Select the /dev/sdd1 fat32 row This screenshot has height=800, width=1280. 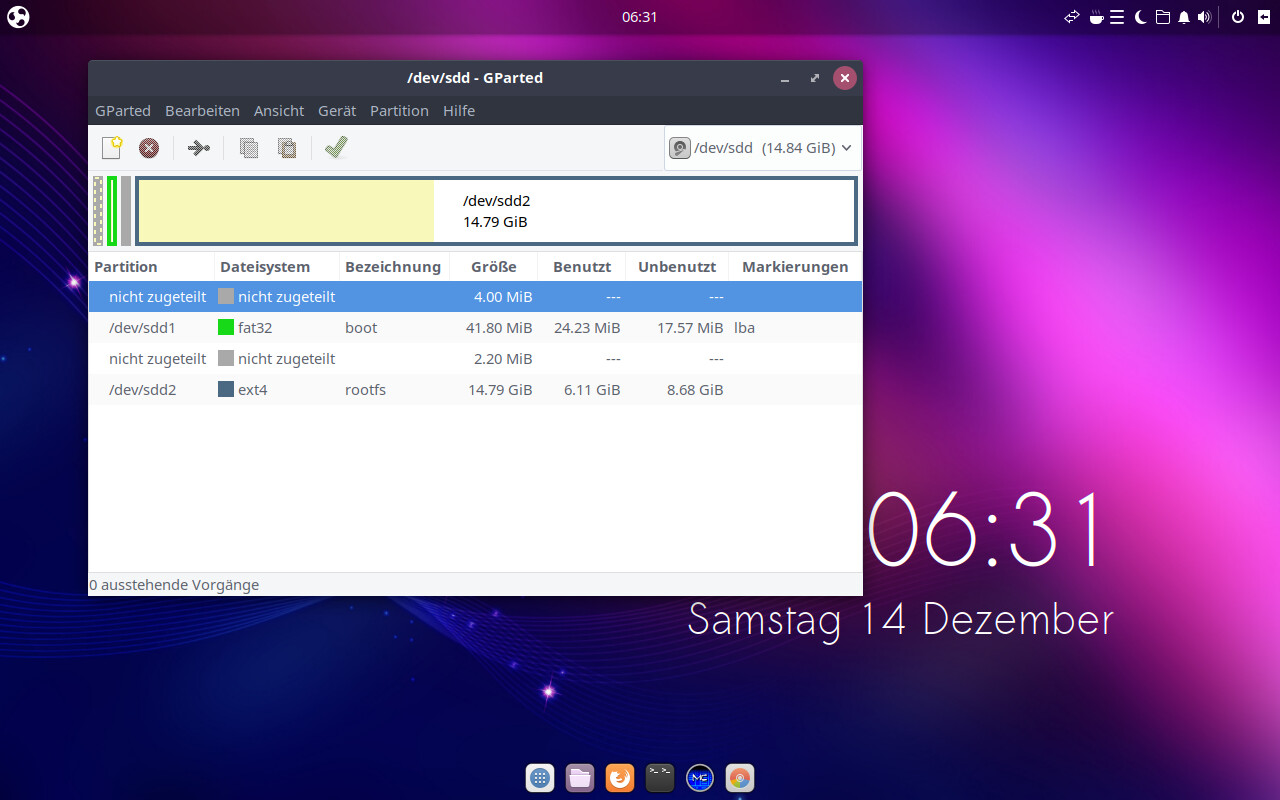[x=475, y=328]
